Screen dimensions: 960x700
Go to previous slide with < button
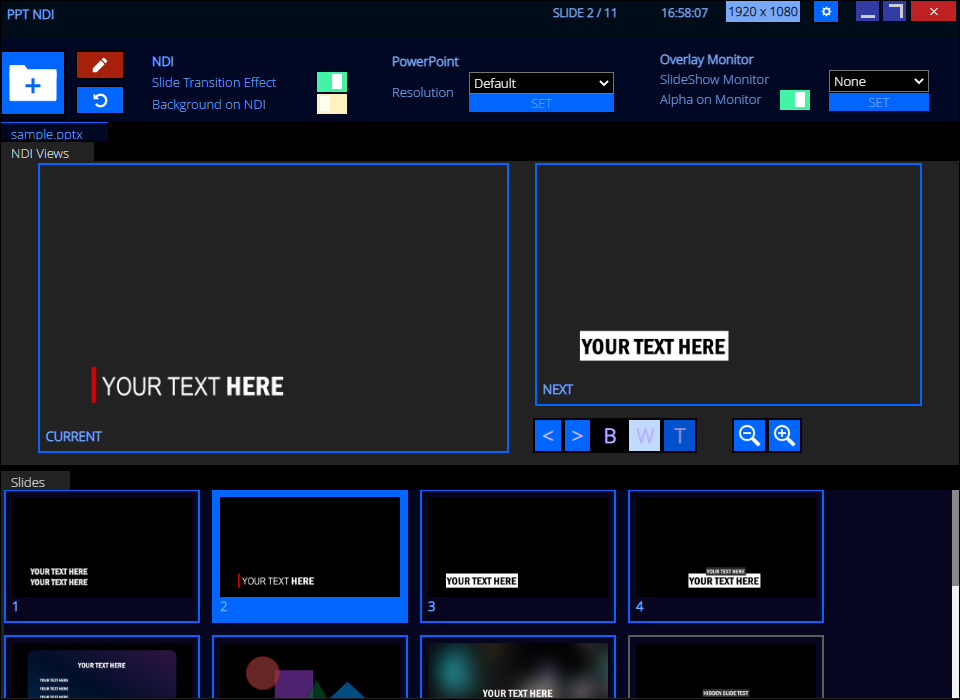pos(548,435)
